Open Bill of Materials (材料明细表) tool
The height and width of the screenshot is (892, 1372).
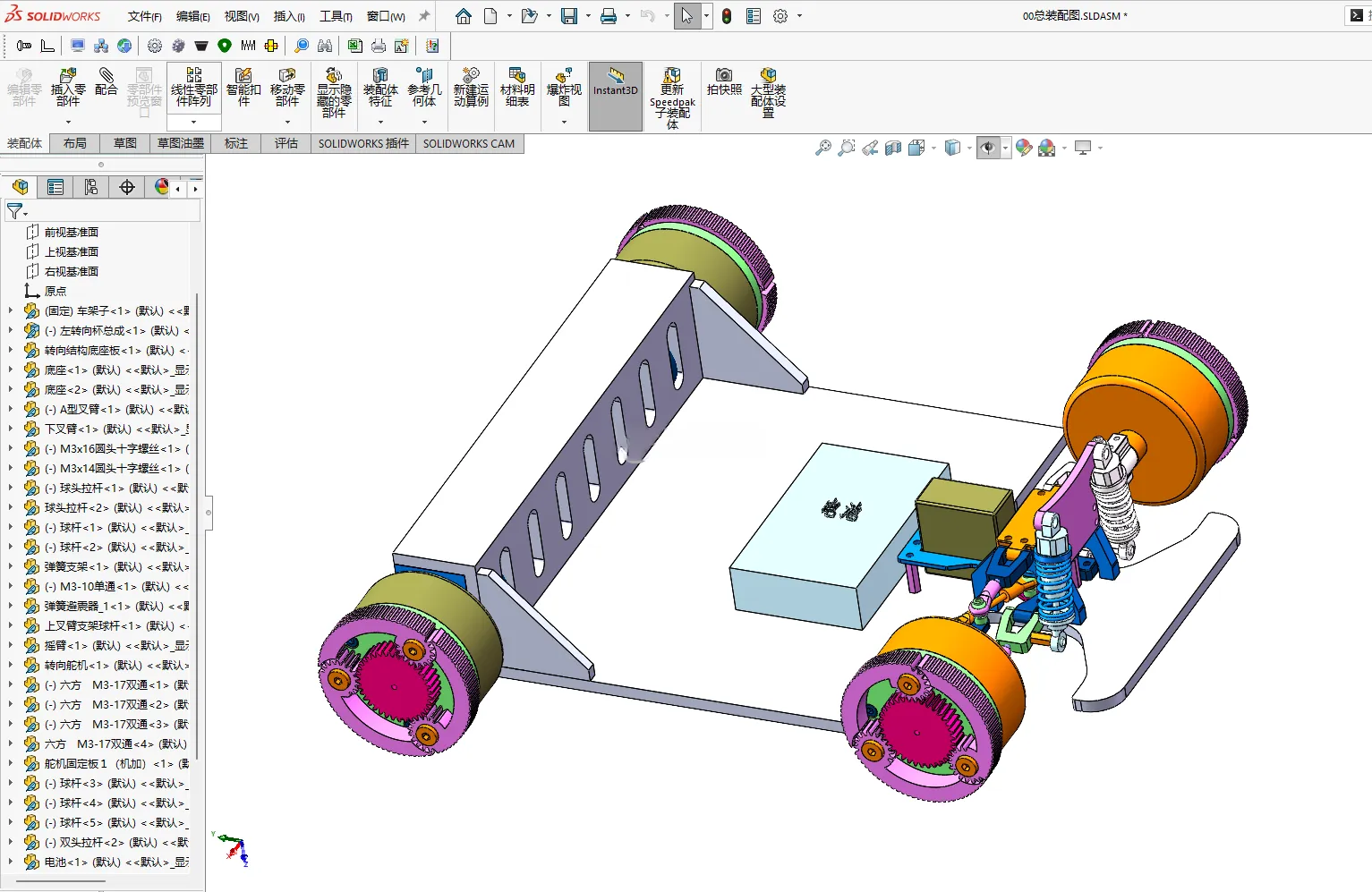tap(517, 88)
